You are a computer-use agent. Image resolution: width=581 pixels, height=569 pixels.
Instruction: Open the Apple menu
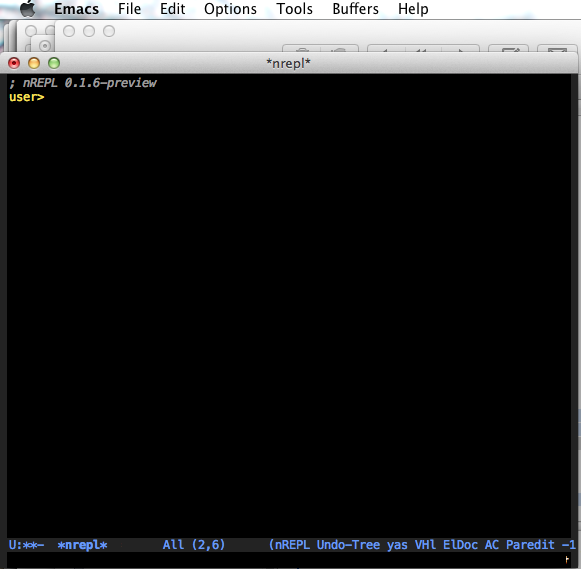(x=27, y=8)
